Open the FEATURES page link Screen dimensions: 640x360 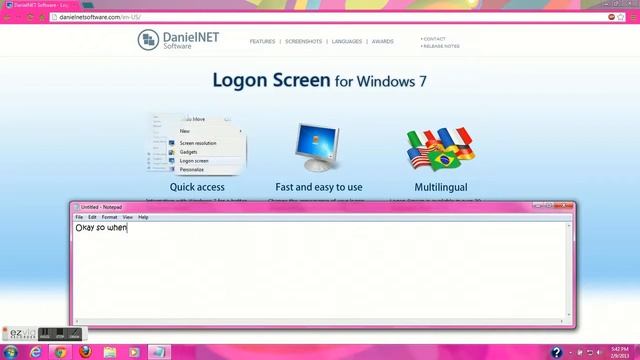tap(262, 42)
